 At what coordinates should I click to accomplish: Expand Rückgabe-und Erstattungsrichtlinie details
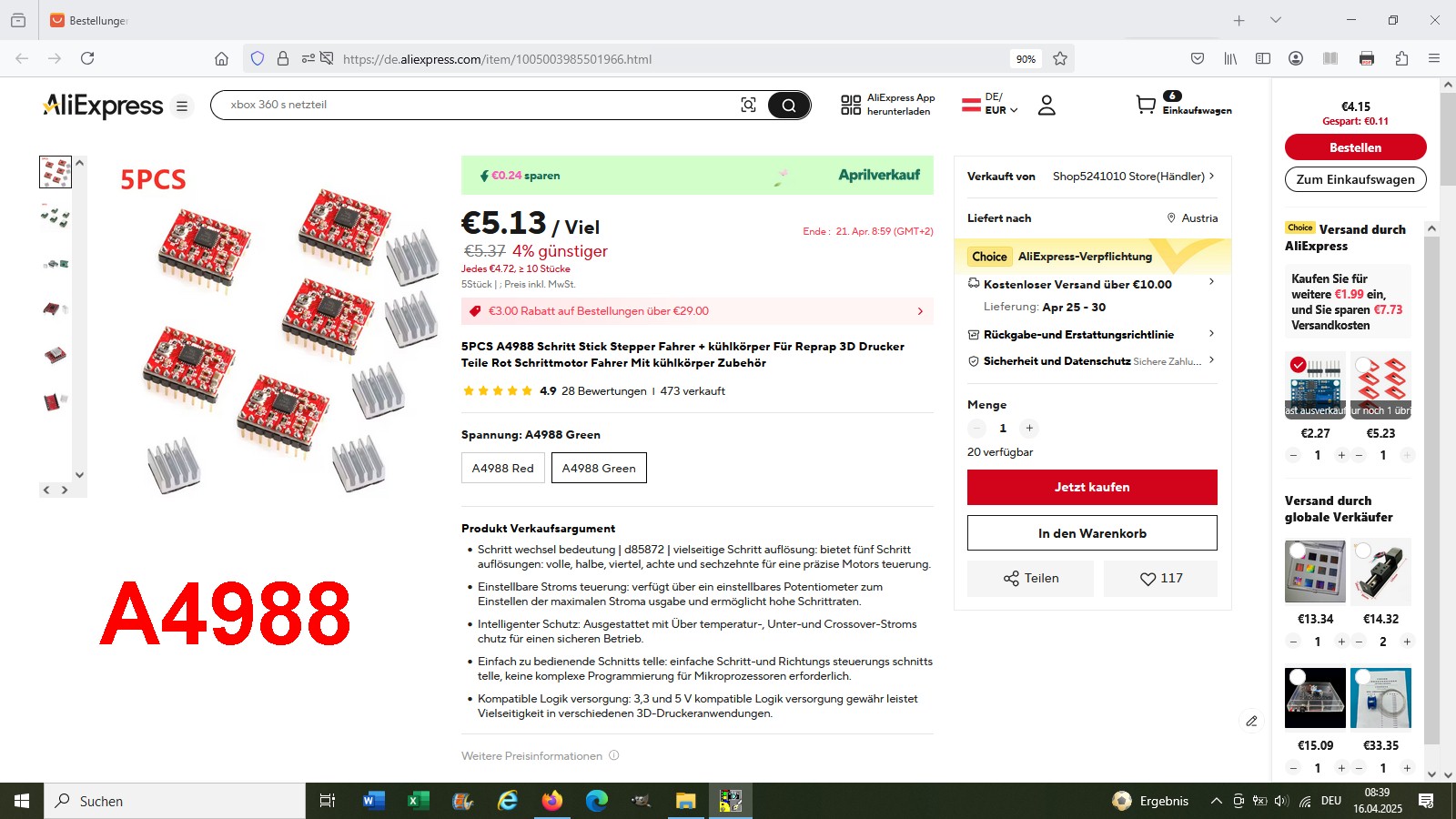coord(1092,334)
